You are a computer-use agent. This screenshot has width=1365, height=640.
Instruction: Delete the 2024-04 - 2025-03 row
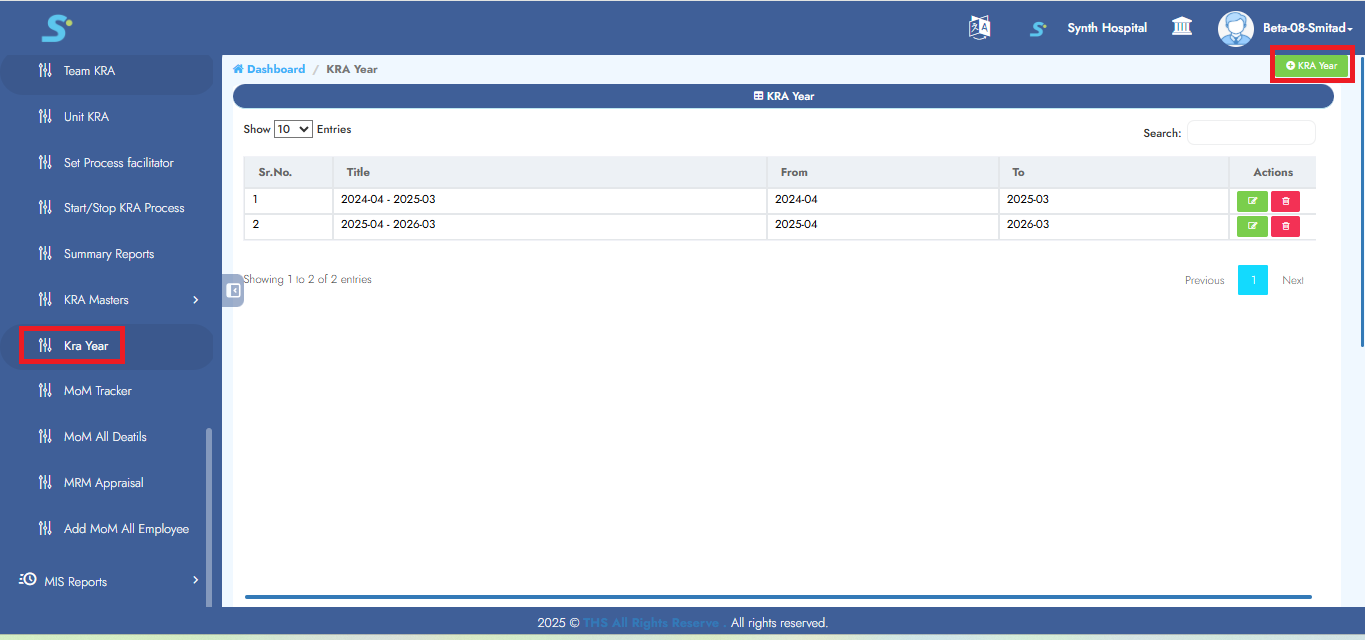(x=1285, y=201)
